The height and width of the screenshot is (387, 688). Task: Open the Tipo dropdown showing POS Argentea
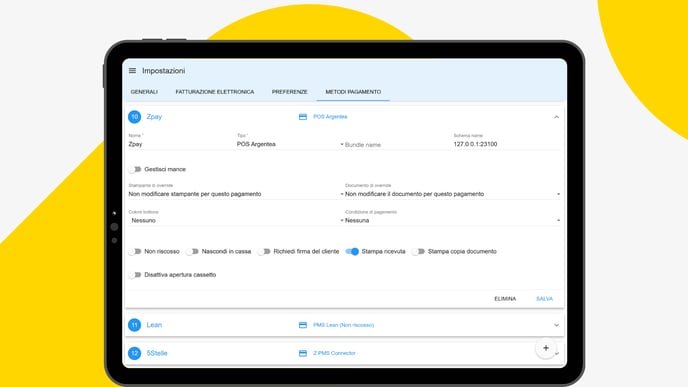tap(290, 144)
